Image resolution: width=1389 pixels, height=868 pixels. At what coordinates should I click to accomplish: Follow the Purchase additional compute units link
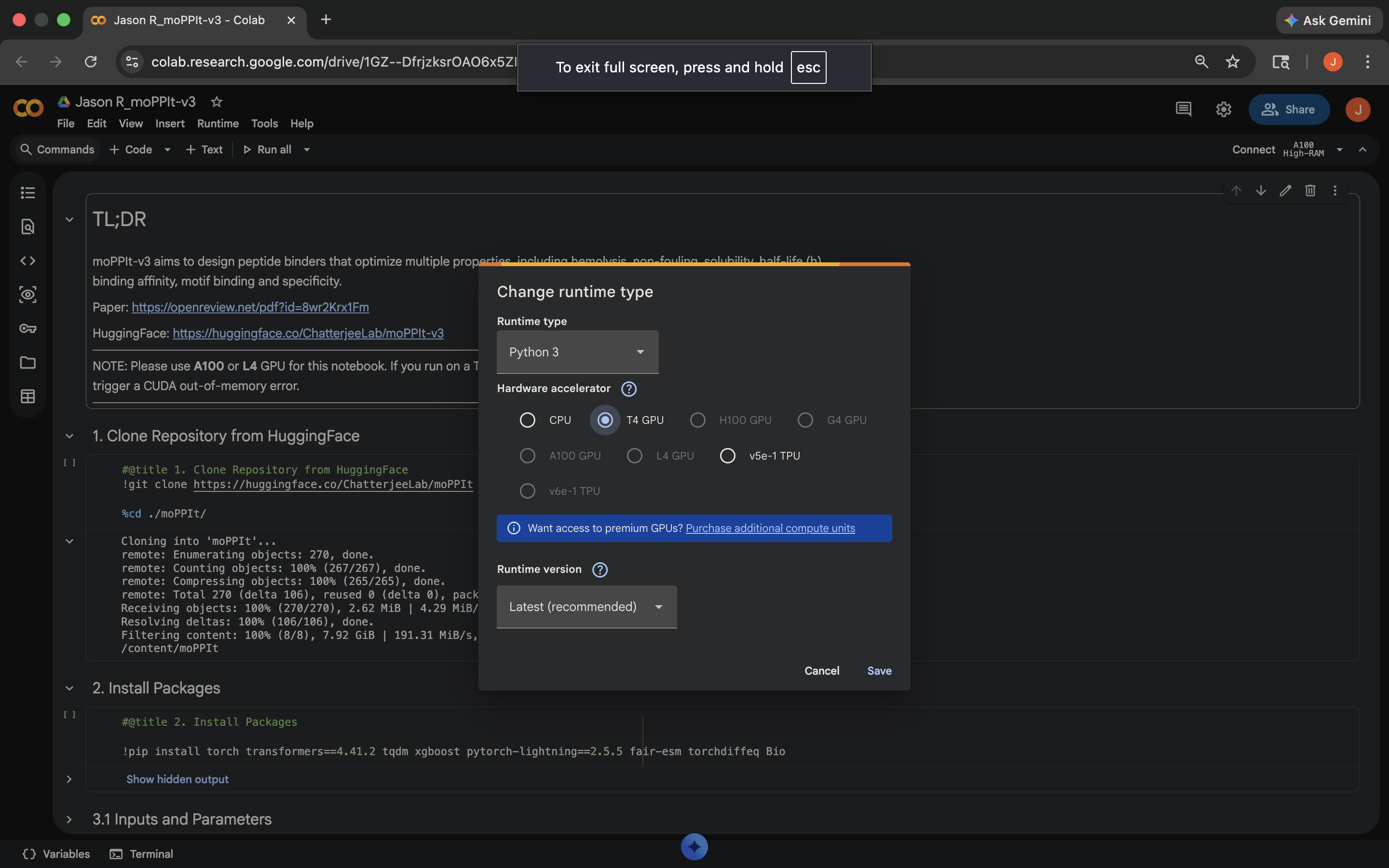click(770, 528)
